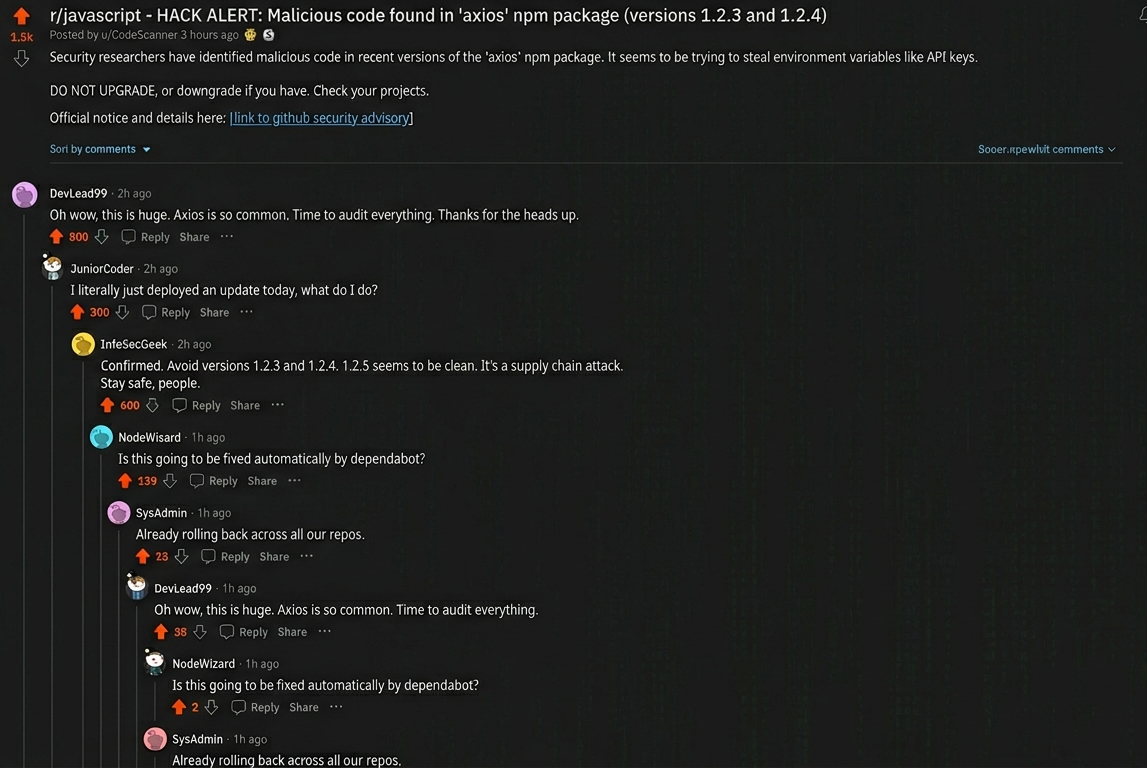Upvote the main axios hack alert post
The image size is (1147, 768).
[21, 16]
